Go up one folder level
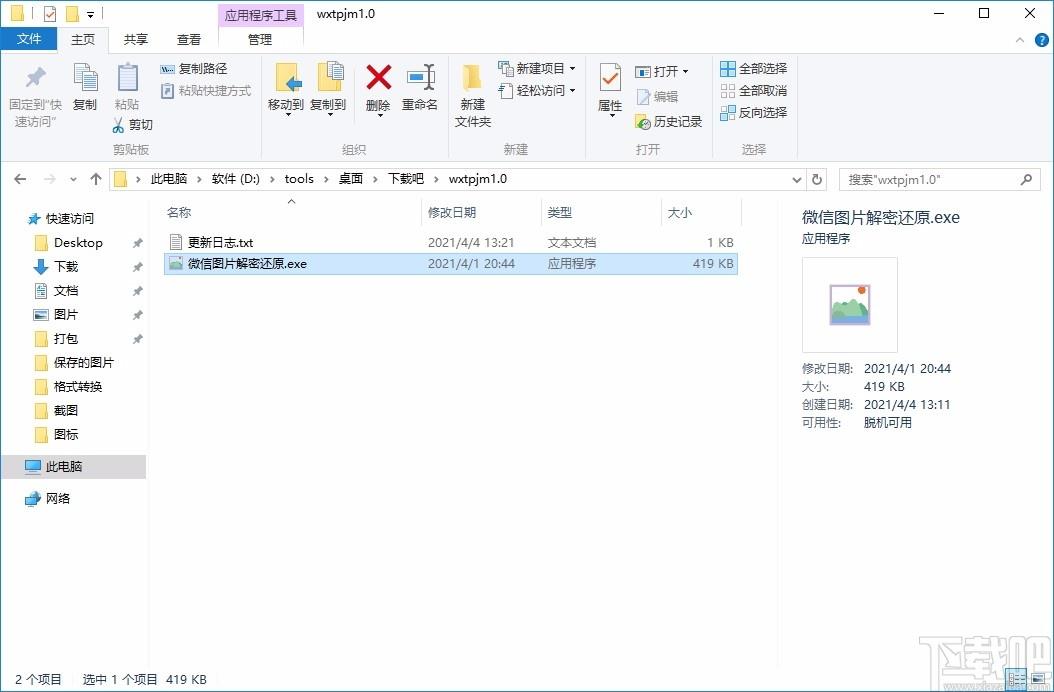Viewport: 1054px width, 692px height. (x=95, y=179)
